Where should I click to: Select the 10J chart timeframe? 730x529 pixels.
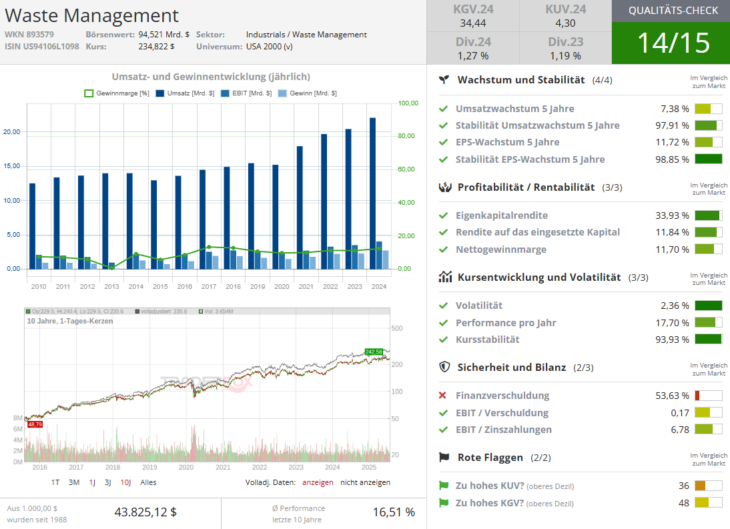pyautogui.click(x=126, y=482)
